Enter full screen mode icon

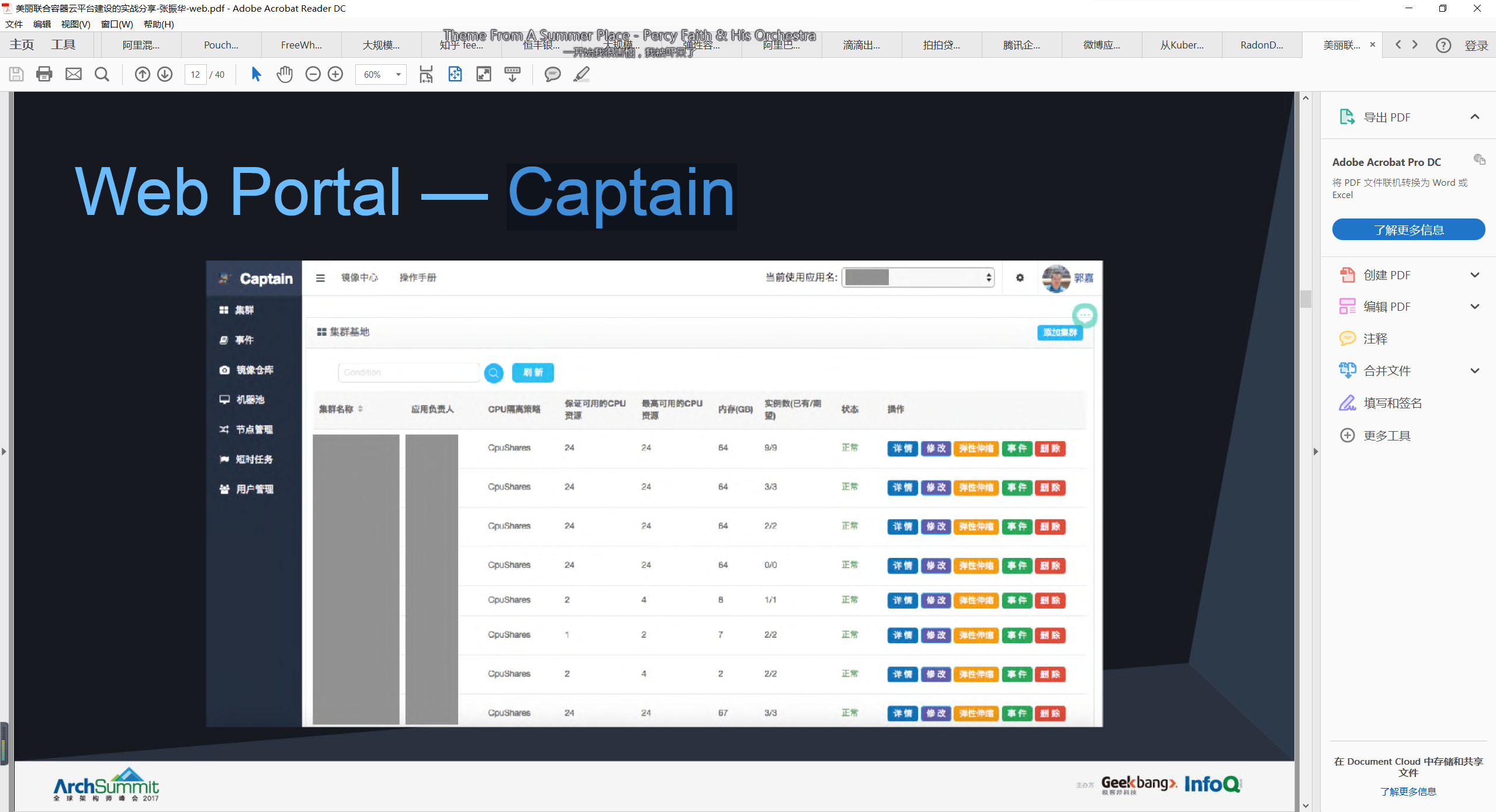[x=484, y=74]
